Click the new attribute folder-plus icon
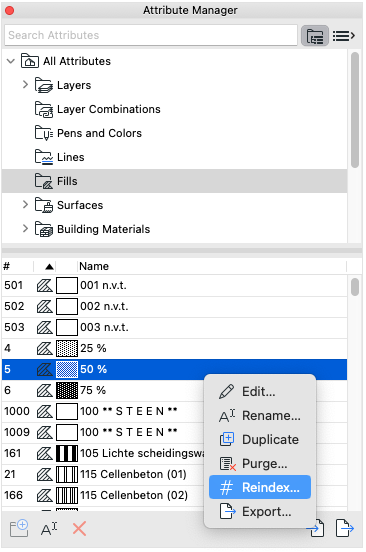This screenshot has height=552, width=366. (x=19, y=528)
